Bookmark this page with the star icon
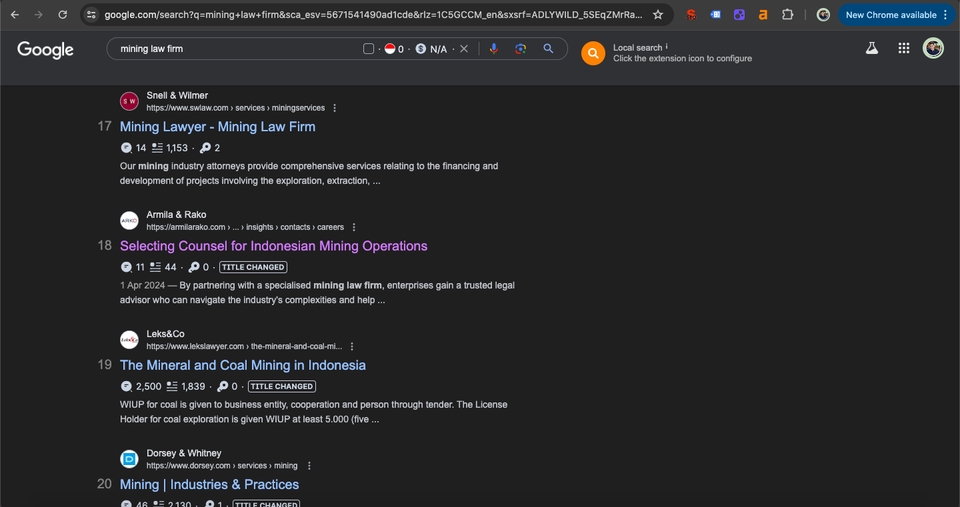Viewport: 960px width, 507px height. point(658,15)
